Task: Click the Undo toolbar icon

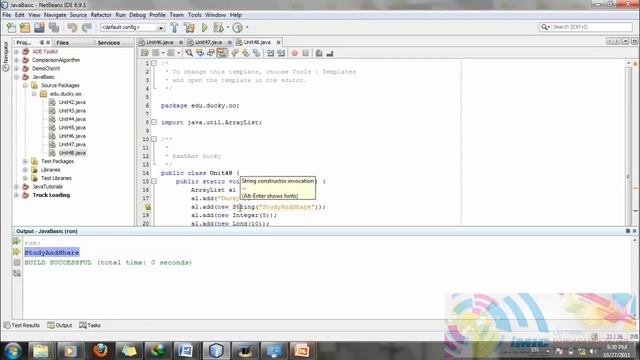Action: pyautogui.click(x=72, y=27)
